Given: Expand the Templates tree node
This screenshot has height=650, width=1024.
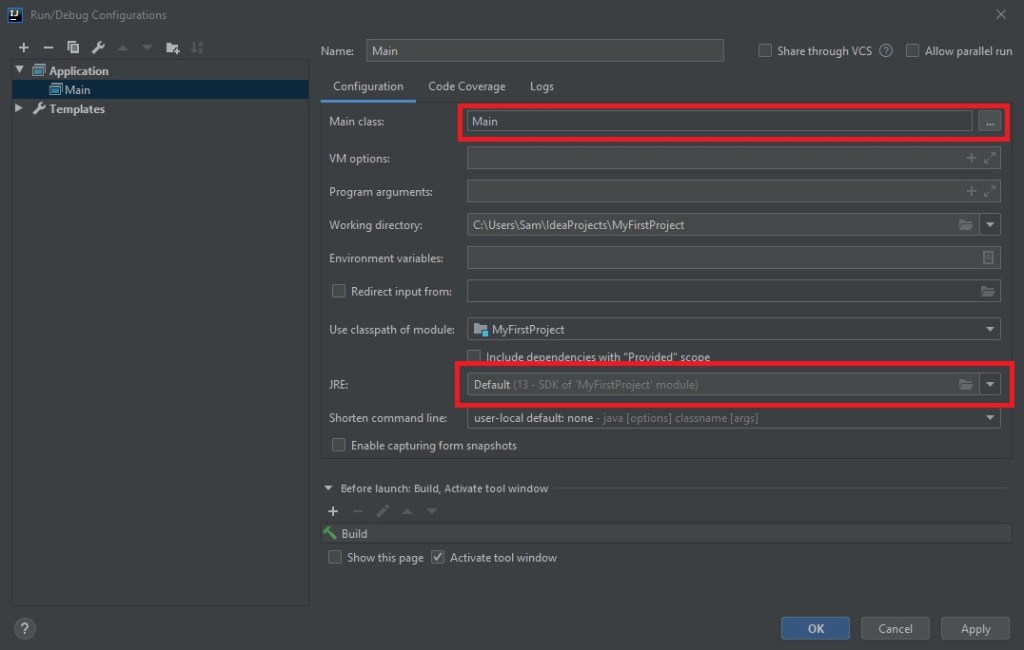Looking at the screenshot, I should pos(19,108).
